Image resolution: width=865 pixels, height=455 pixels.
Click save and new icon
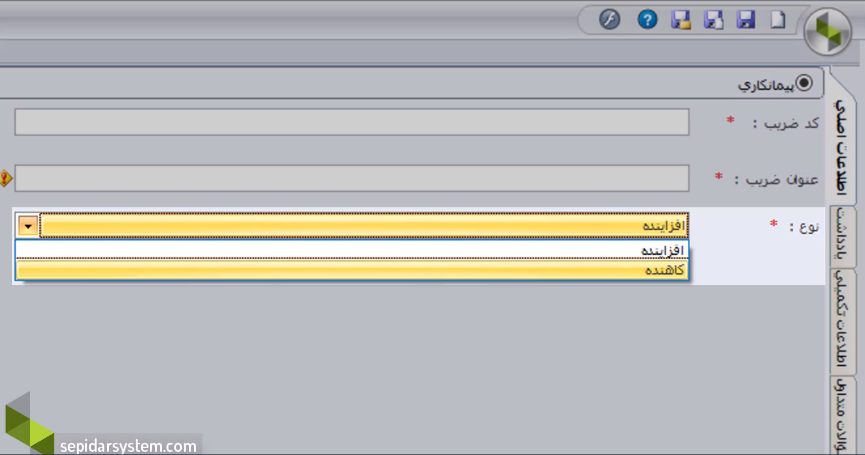click(713, 19)
